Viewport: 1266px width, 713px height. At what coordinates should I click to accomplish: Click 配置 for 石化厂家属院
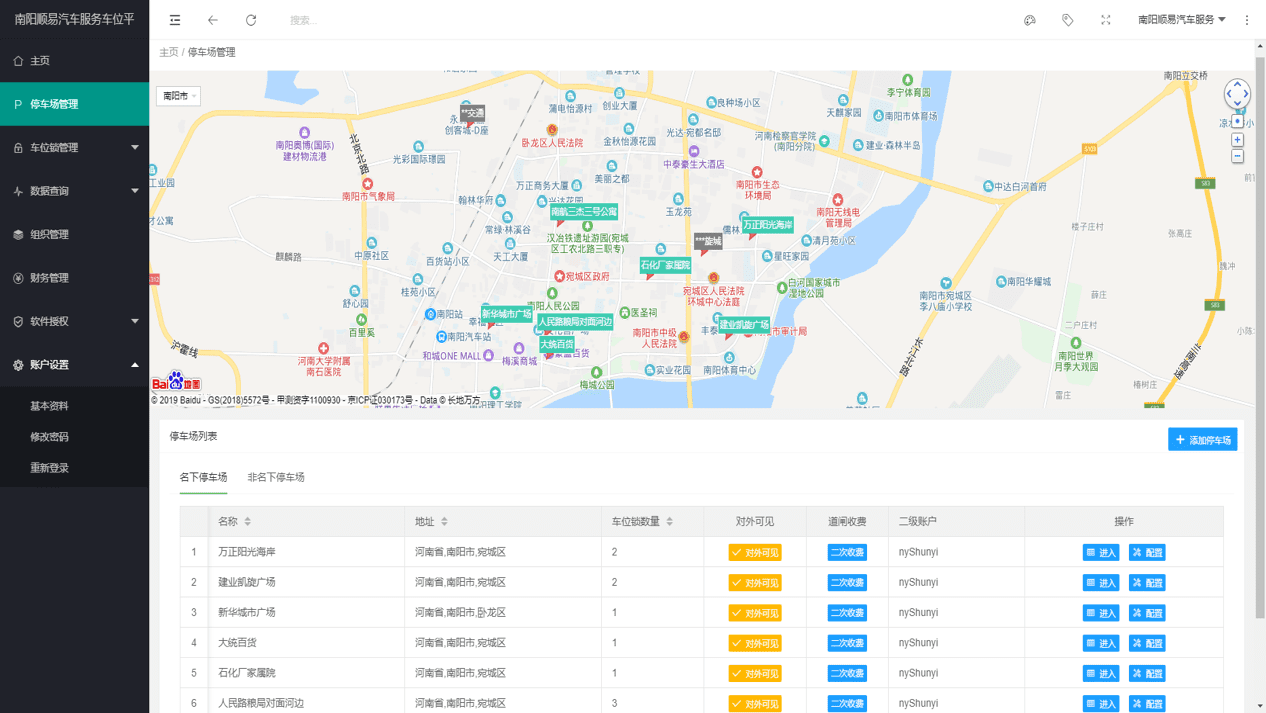(1147, 674)
